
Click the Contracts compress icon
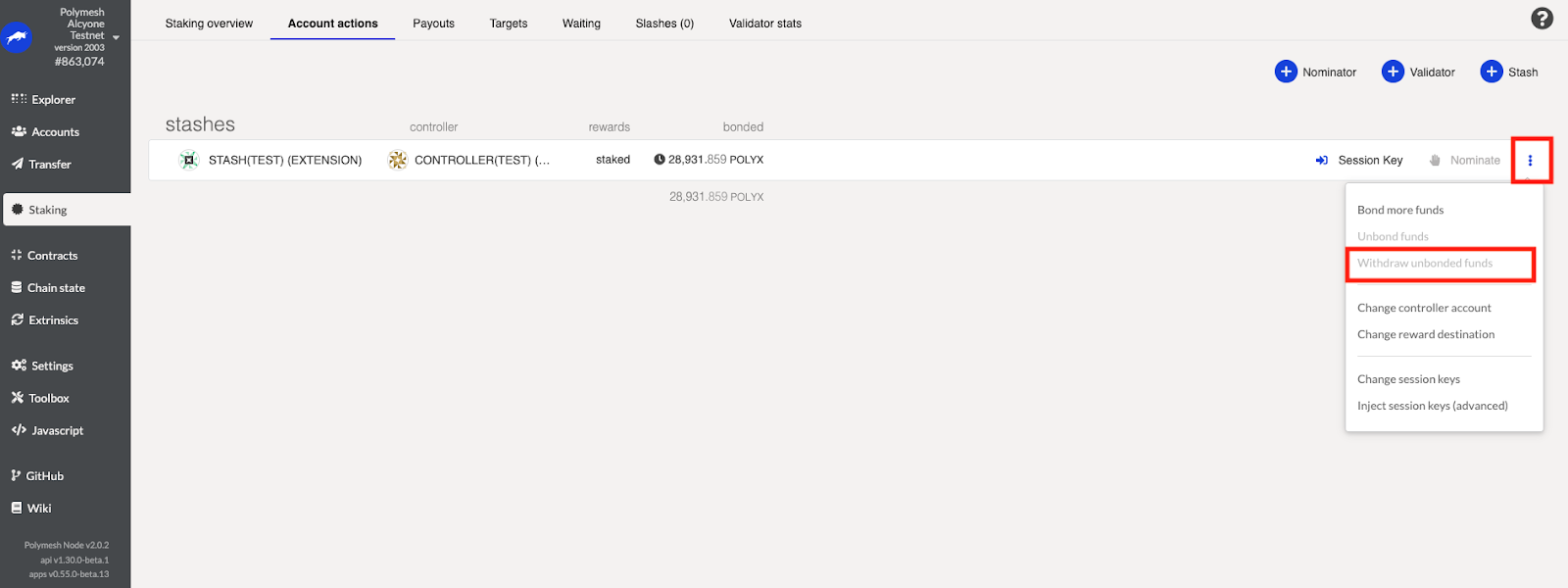pyautogui.click(x=17, y=255)
